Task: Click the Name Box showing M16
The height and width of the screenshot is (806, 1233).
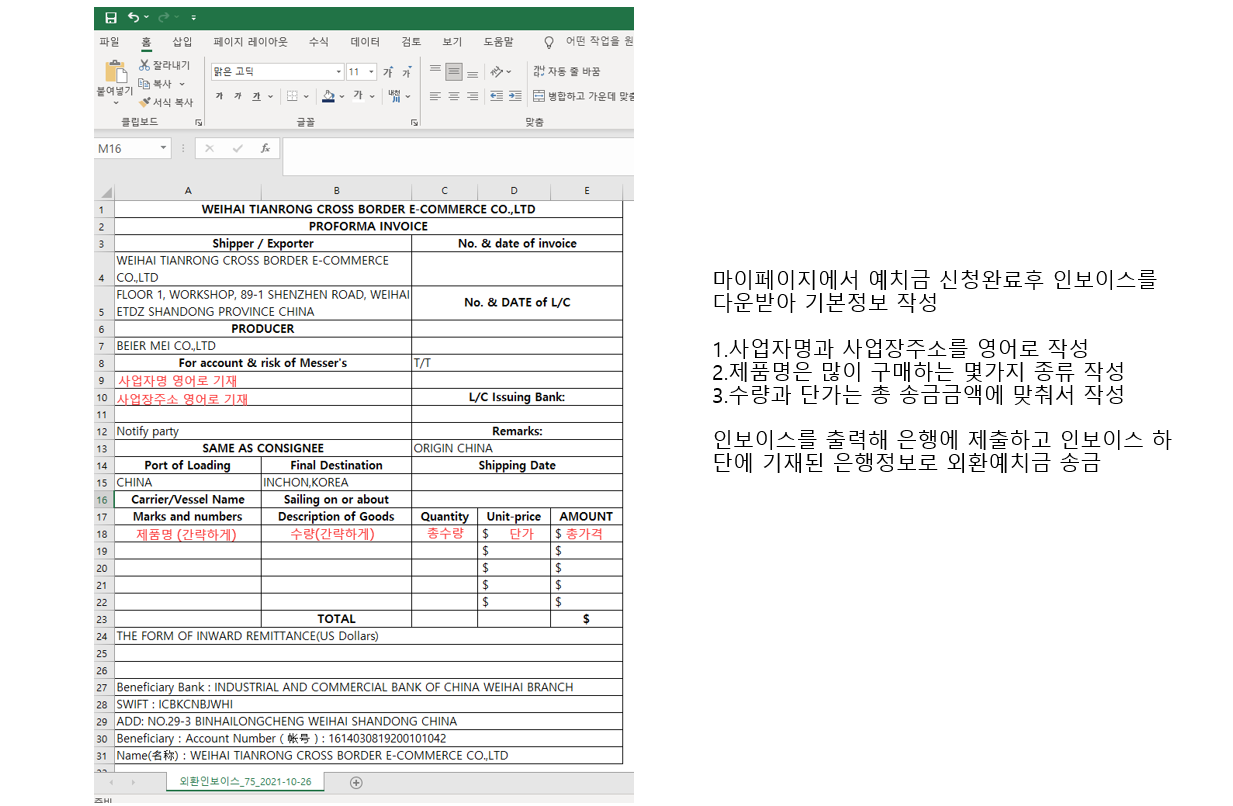Action: click(x=126, y=148)
